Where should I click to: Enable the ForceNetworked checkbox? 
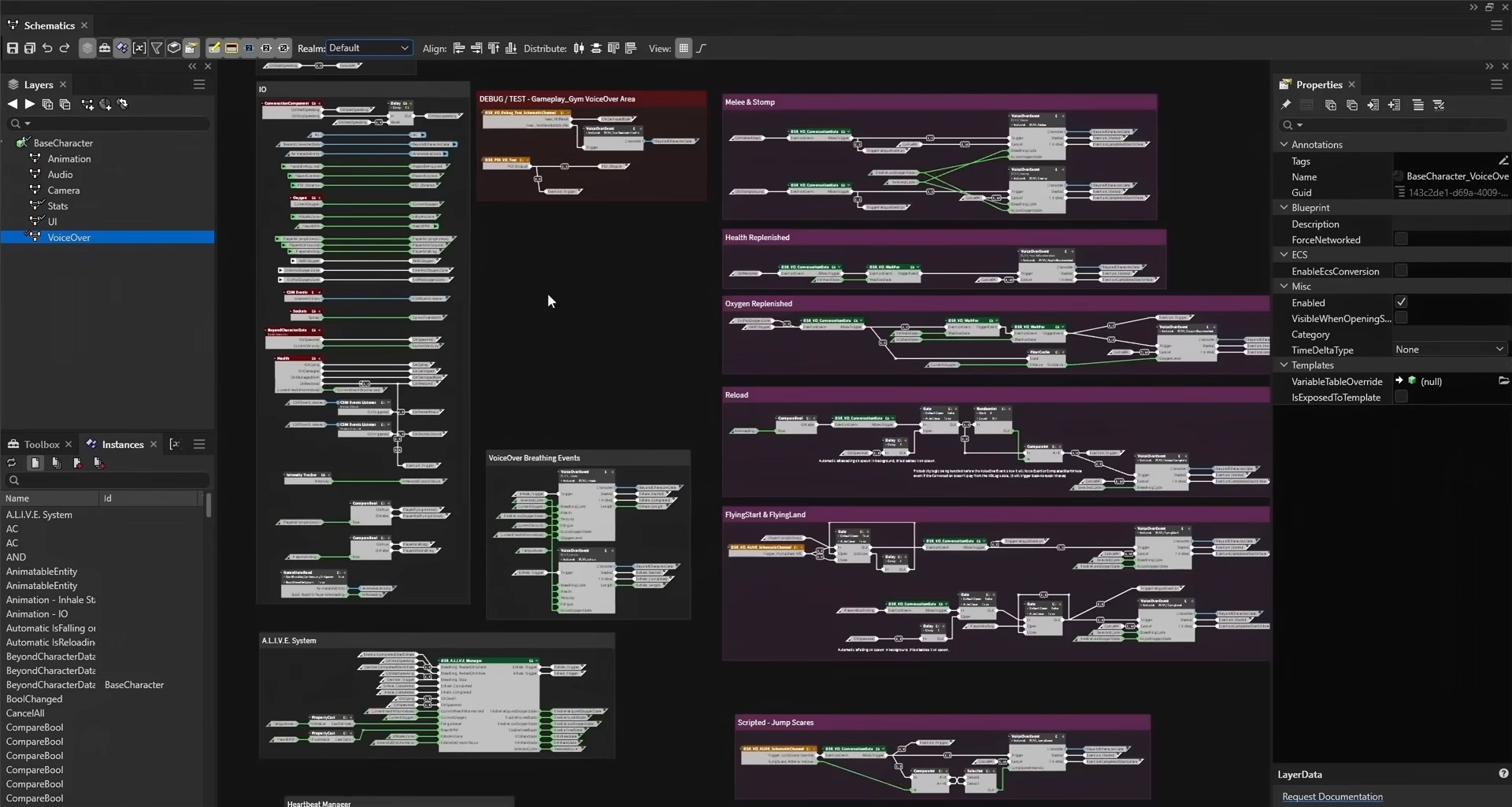click(1401, 239)
